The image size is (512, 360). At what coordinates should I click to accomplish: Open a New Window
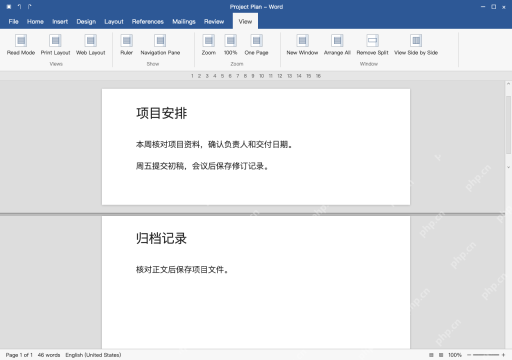pyautogui.click(x=302, y=45)
